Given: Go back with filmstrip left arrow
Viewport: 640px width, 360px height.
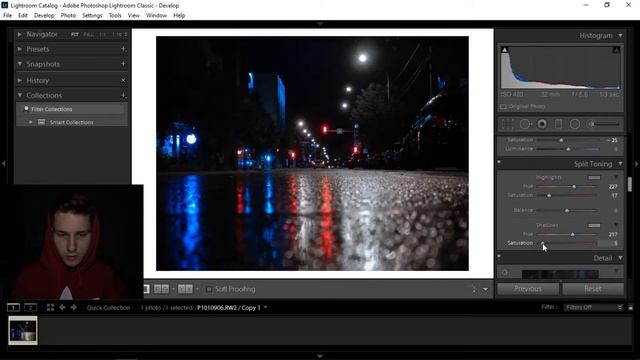Looking at the screenshot, I should (62, 307).
